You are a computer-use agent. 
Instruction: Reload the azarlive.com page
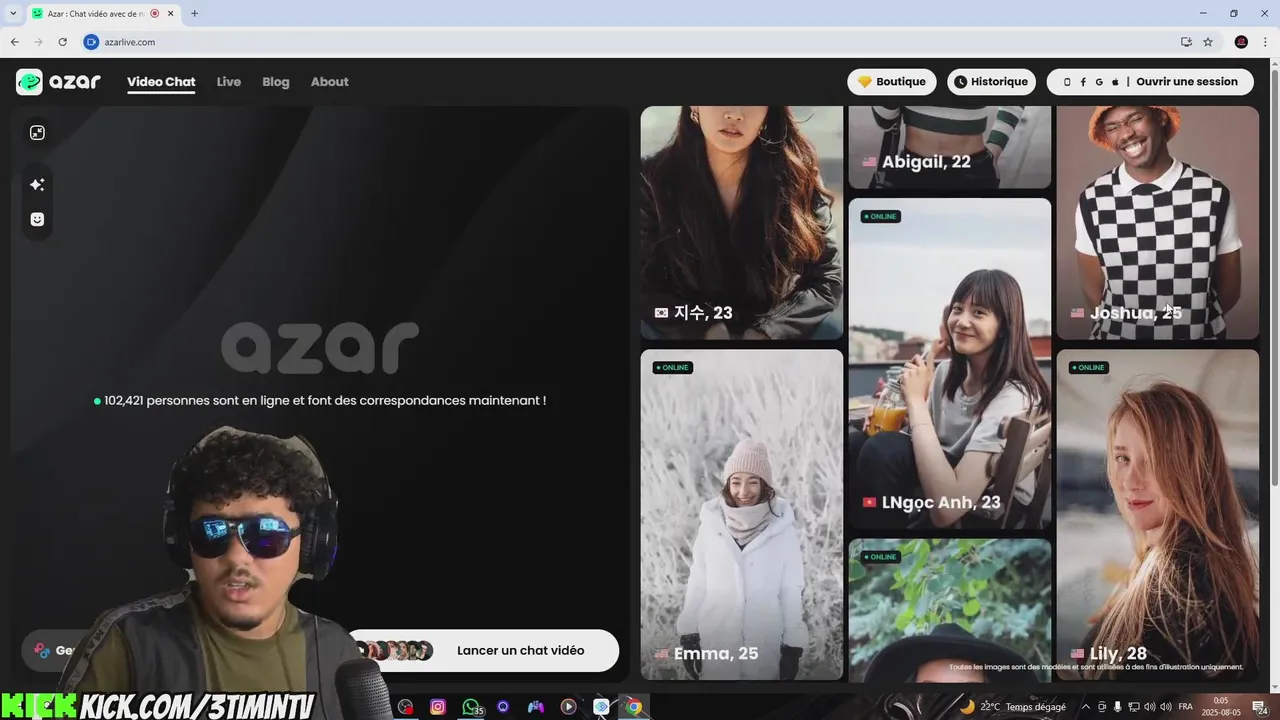pyautogui.click(x=62, y=42)
